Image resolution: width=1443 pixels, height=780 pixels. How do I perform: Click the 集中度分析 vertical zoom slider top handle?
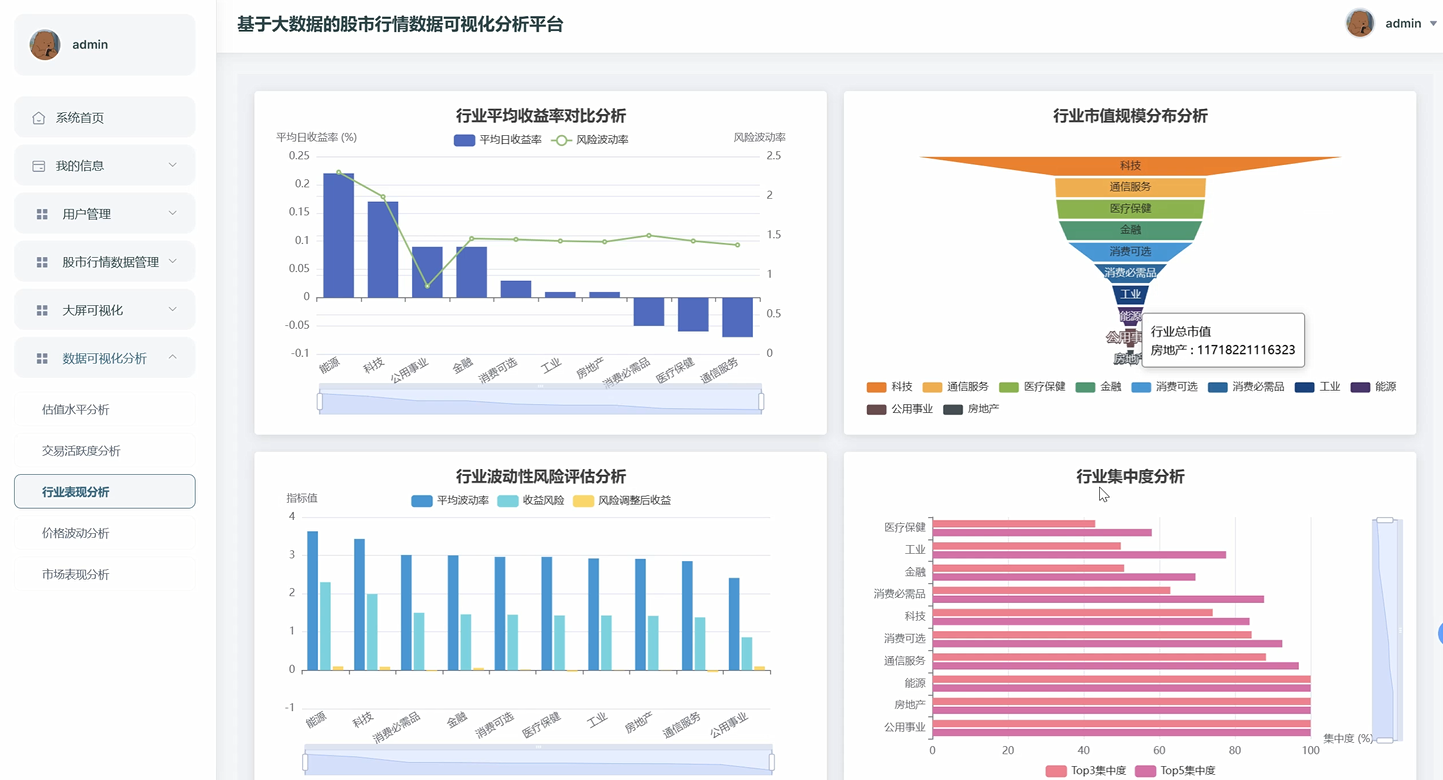coord(1385,520)
